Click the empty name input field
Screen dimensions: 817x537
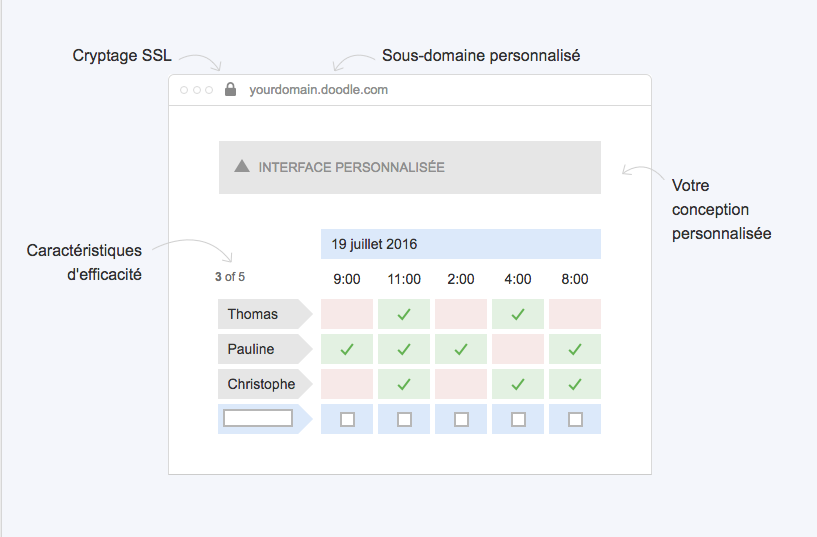pos(258,418)
